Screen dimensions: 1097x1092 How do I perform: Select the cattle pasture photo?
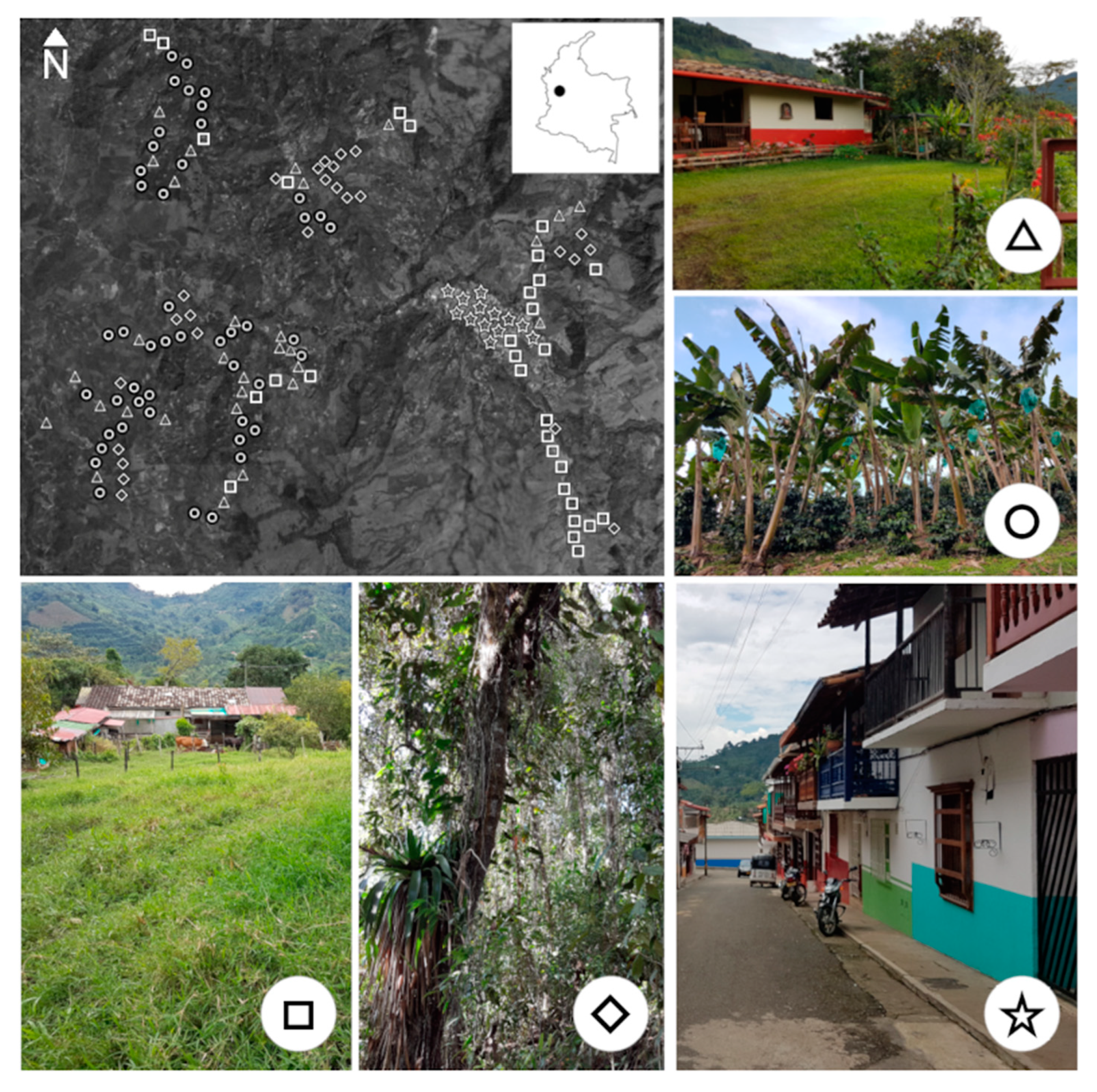pos(186,826)
